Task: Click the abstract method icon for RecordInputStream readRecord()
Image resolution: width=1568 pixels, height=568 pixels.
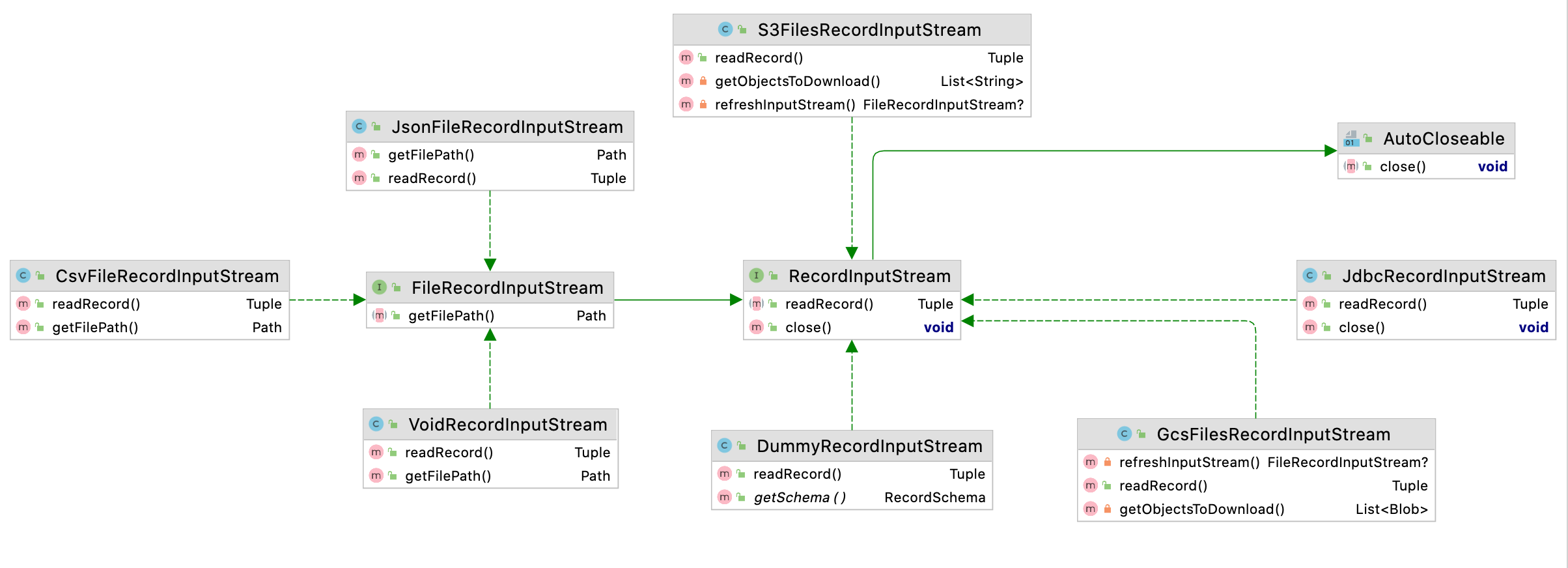Action: click(756, 304)
